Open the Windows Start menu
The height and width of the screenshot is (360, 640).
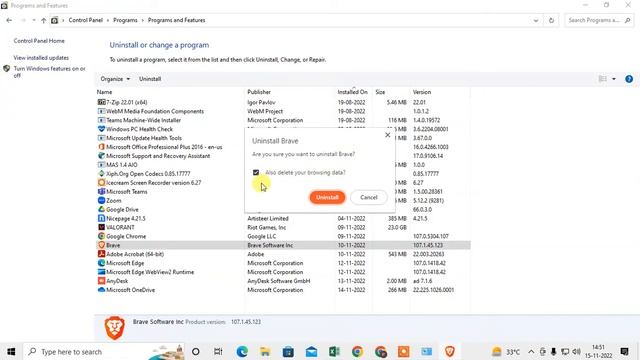(11, 351)
